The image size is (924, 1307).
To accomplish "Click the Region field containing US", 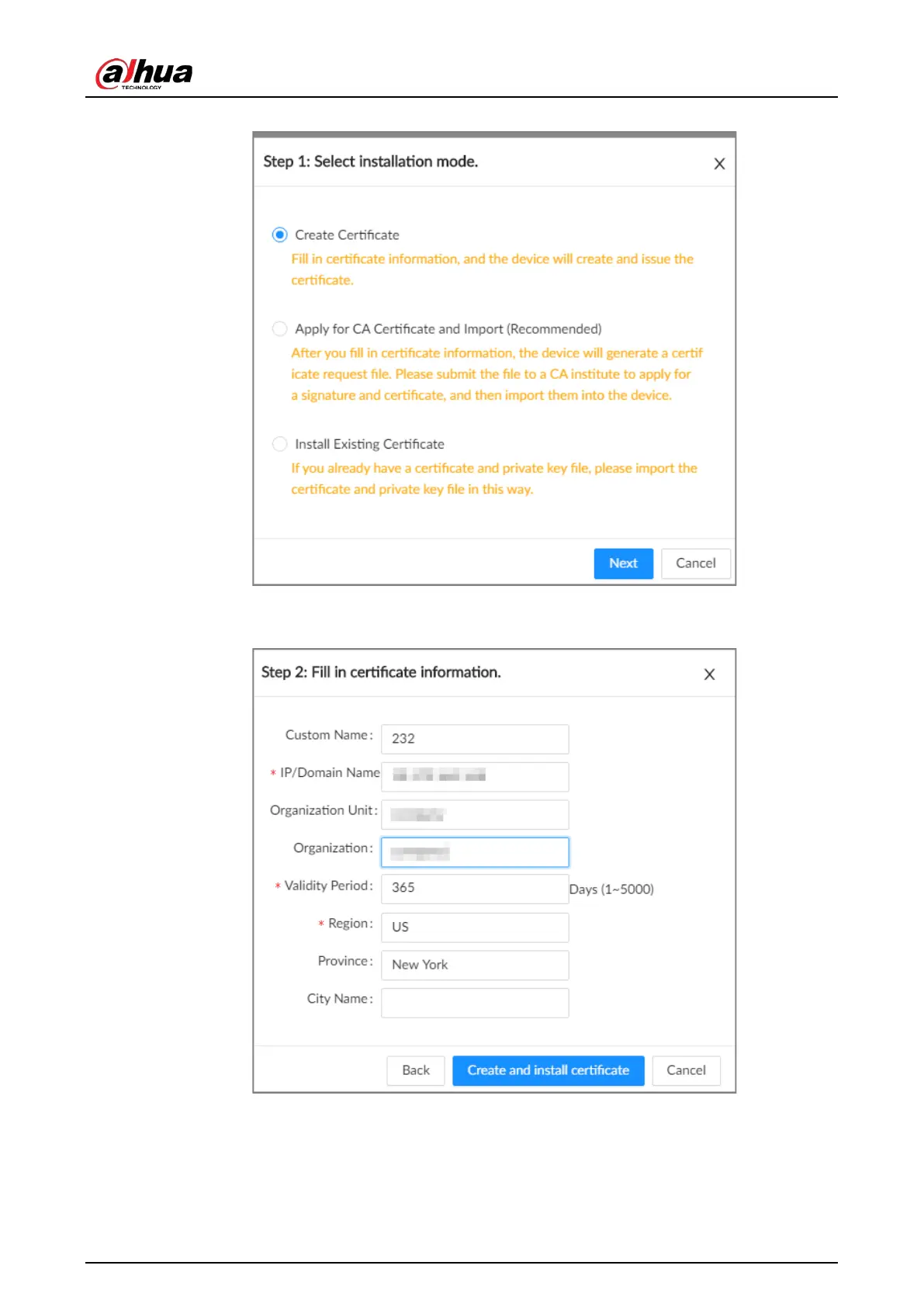I will click(x=475, y=927).
